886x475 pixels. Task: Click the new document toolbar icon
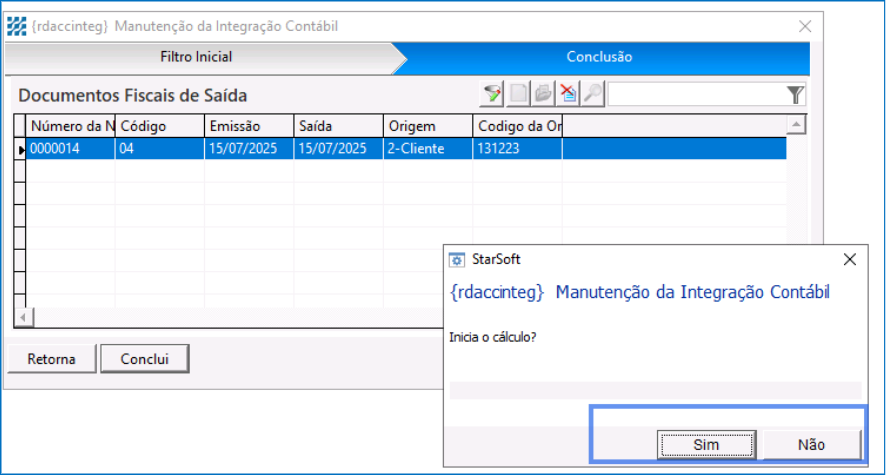[519, 94]
